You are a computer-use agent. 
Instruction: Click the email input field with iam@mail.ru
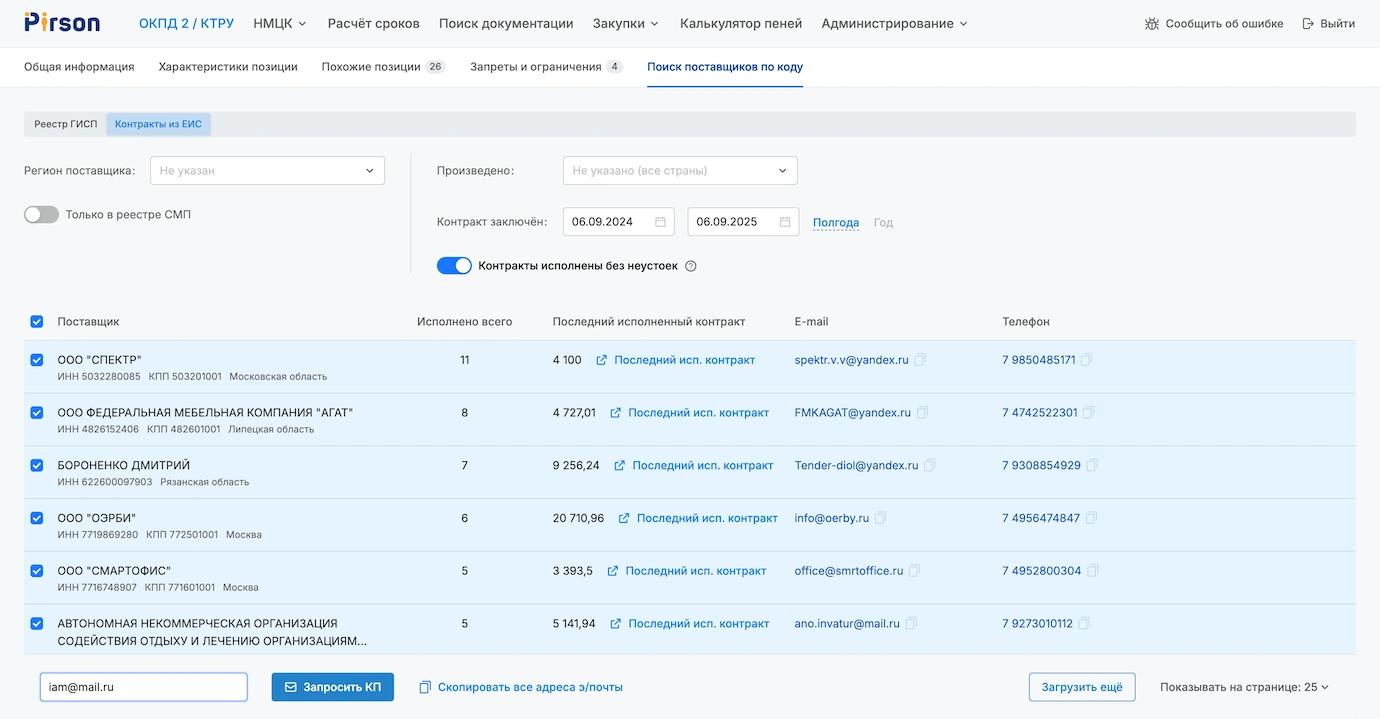144,687
